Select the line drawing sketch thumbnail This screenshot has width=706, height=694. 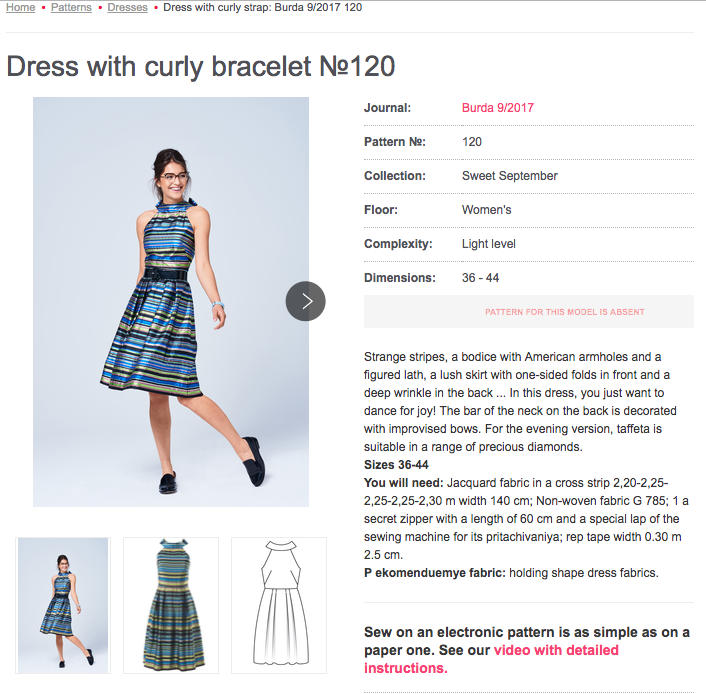coord(279,605)
